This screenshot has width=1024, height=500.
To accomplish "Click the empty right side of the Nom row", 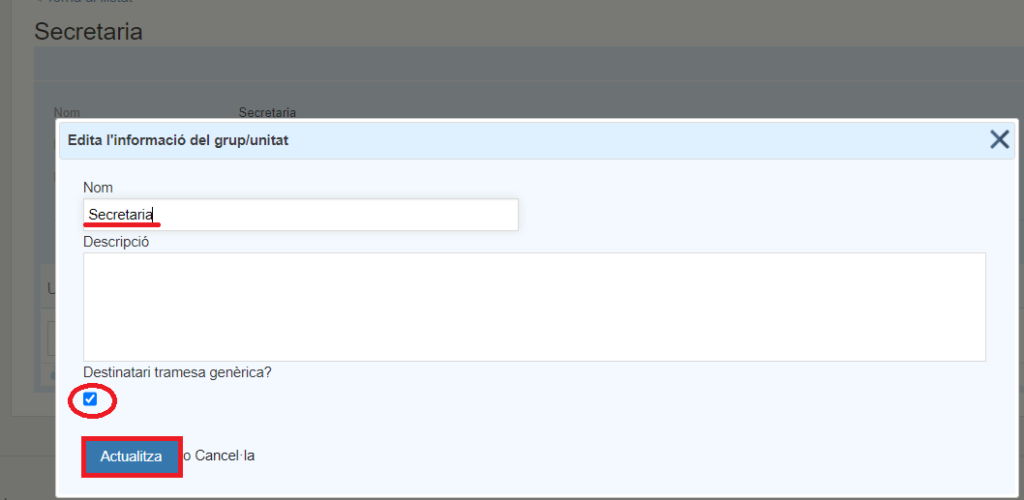I will [x=750, y=214].
